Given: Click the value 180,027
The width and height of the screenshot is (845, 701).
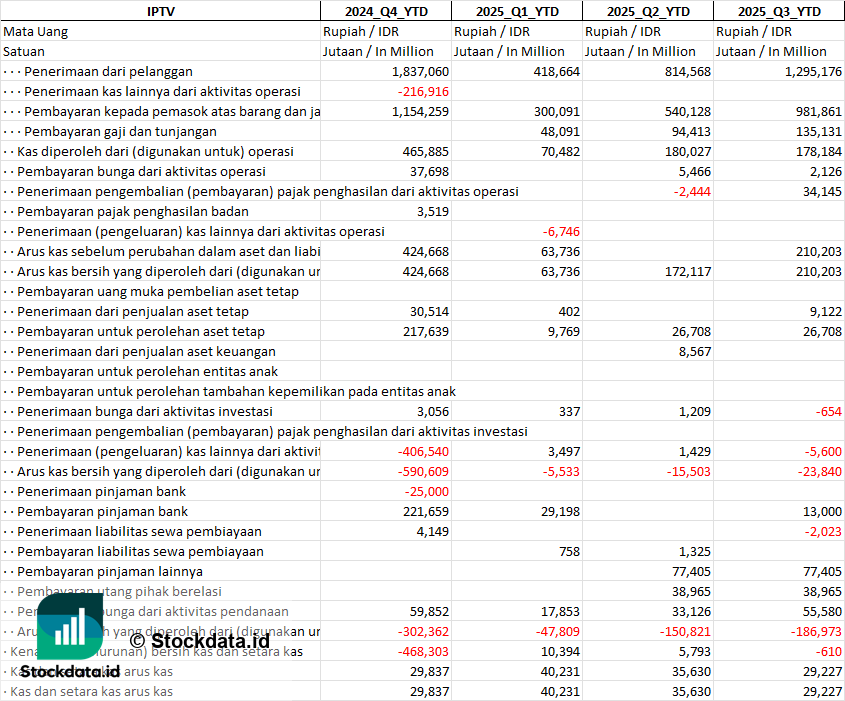Looking at the screenshot, I should pyautogui.click(x=688, y=151).
